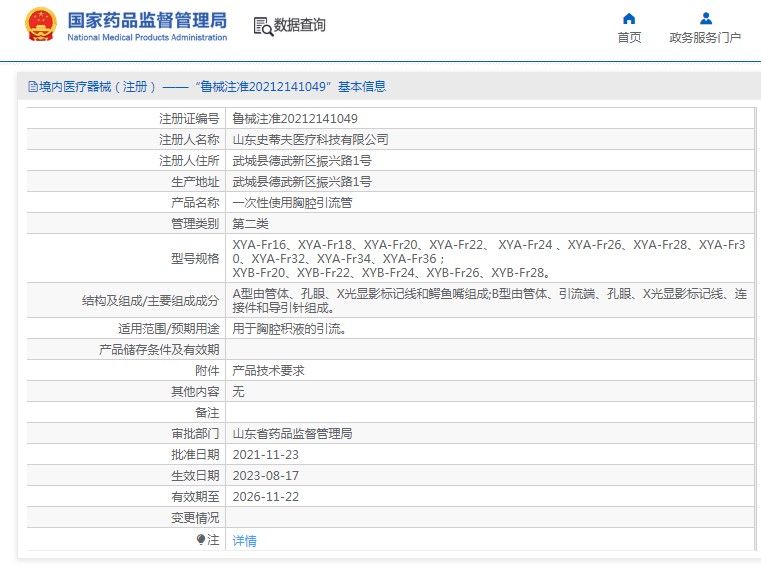Click the document icon before 境内医疗器械

point(33,87)
